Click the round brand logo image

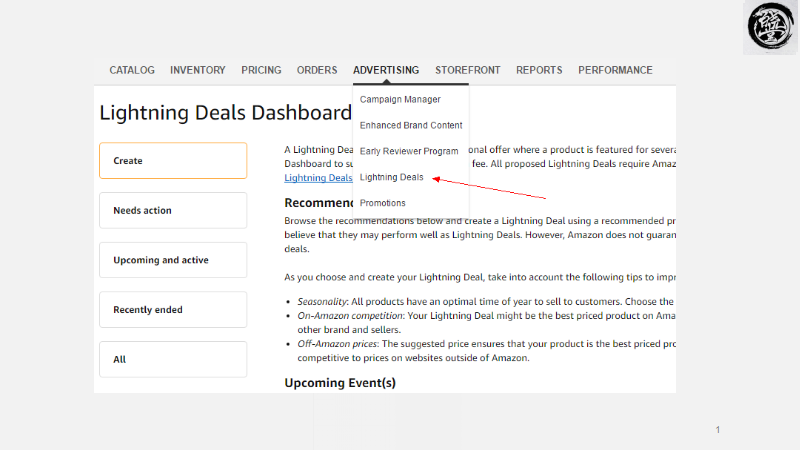click(770, 27)
